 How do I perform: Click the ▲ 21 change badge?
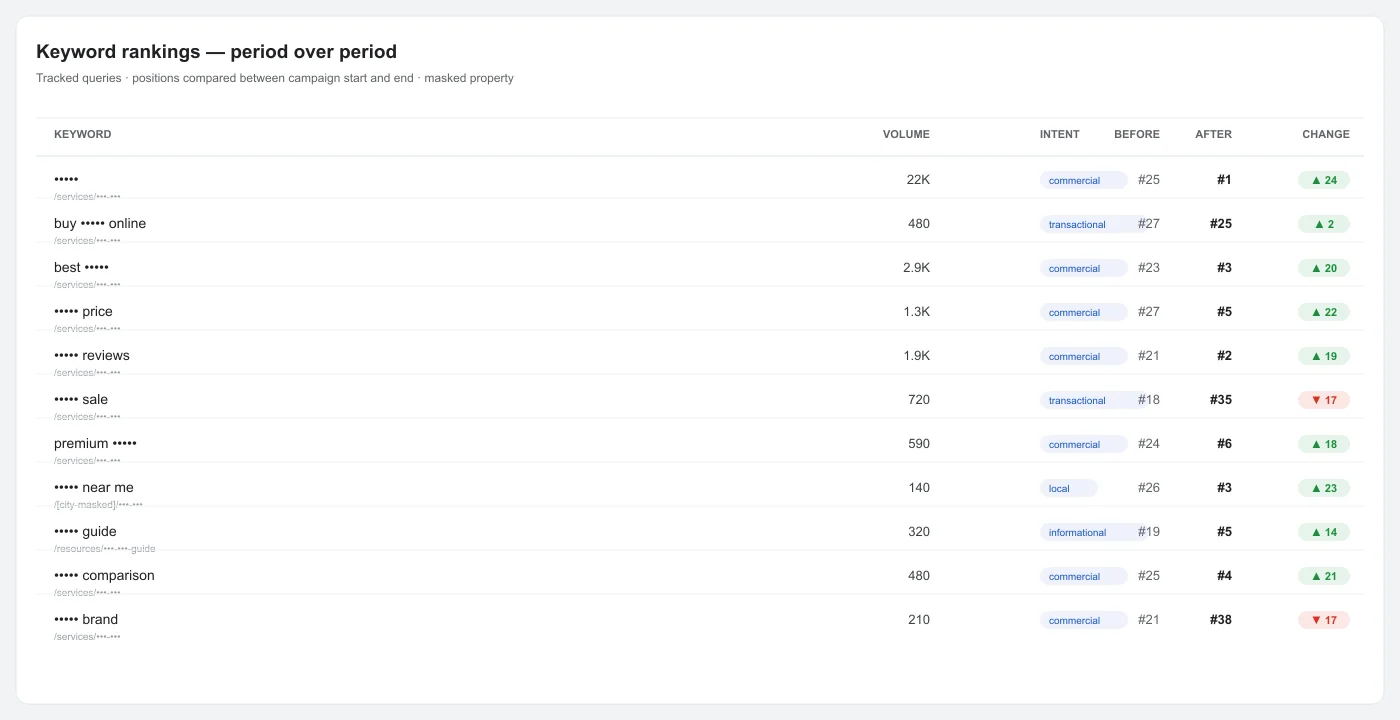tap(1324, 576)
